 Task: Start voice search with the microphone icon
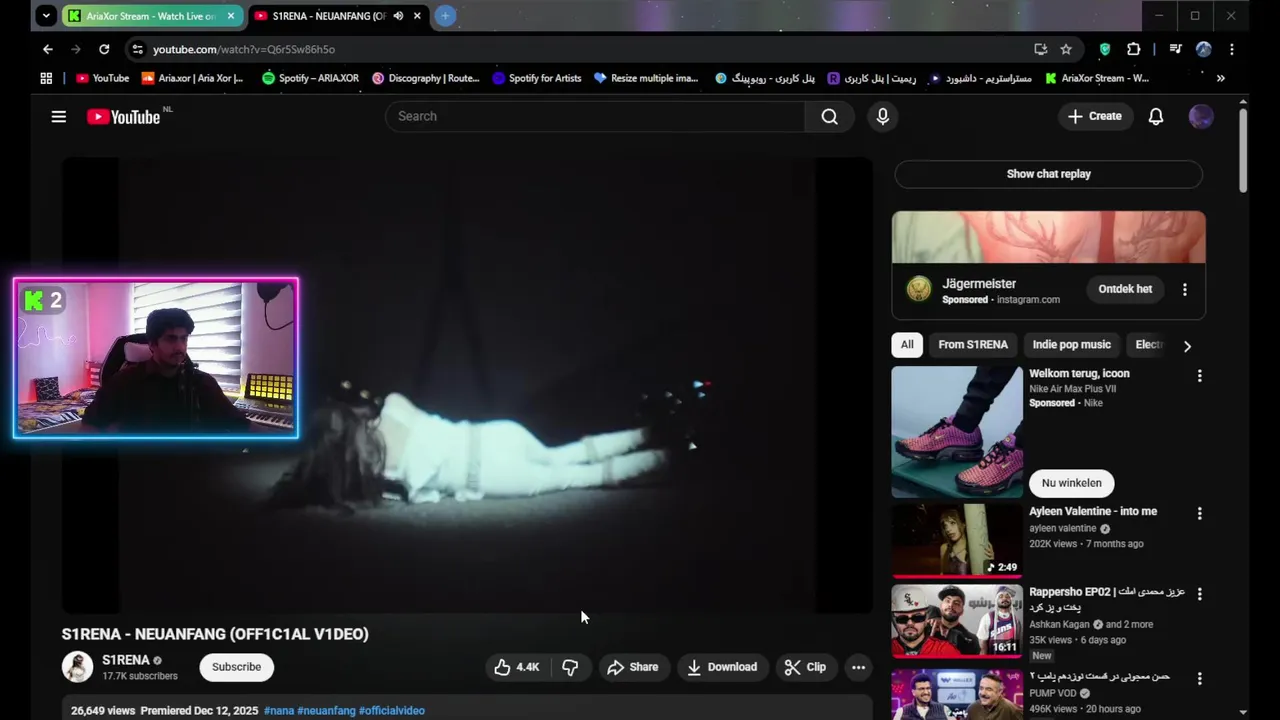882,116
